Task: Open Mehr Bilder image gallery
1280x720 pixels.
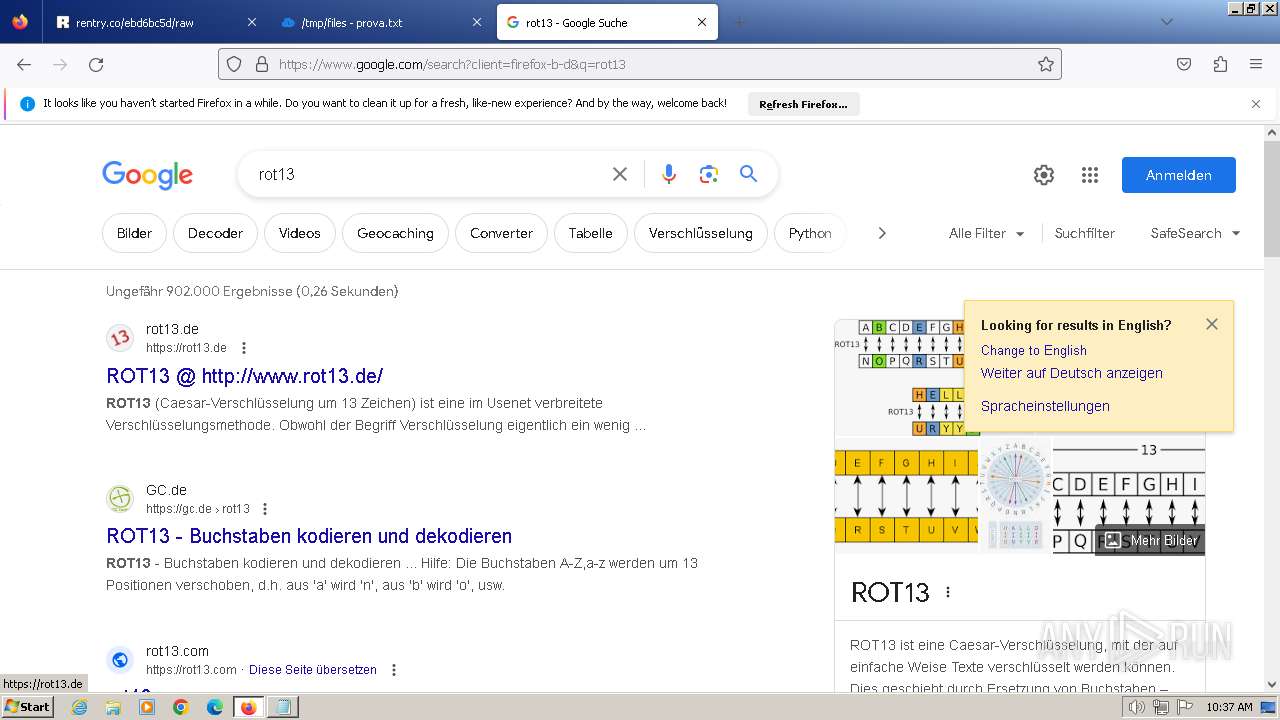Action: [1150, 540]
